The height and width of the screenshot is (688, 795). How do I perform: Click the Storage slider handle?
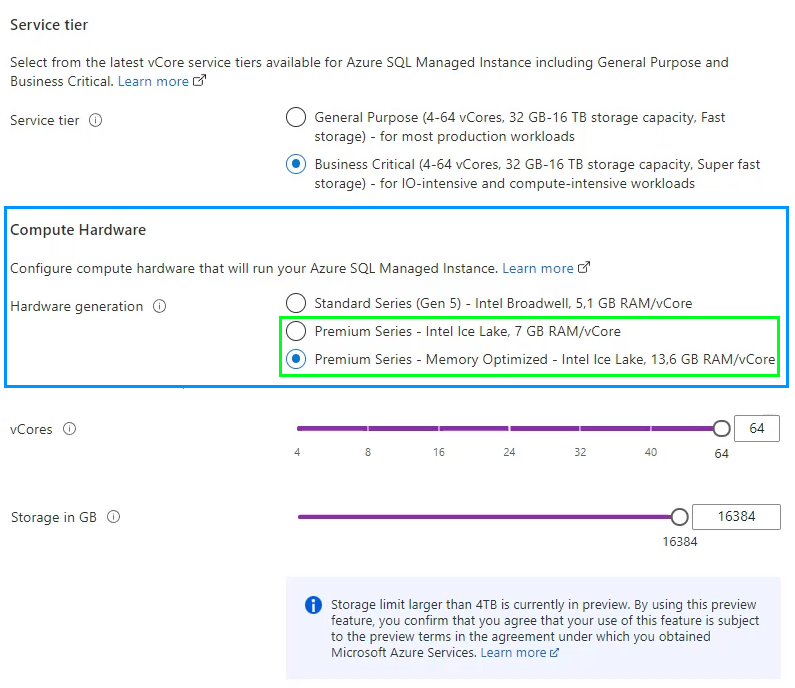pos(680,517)
